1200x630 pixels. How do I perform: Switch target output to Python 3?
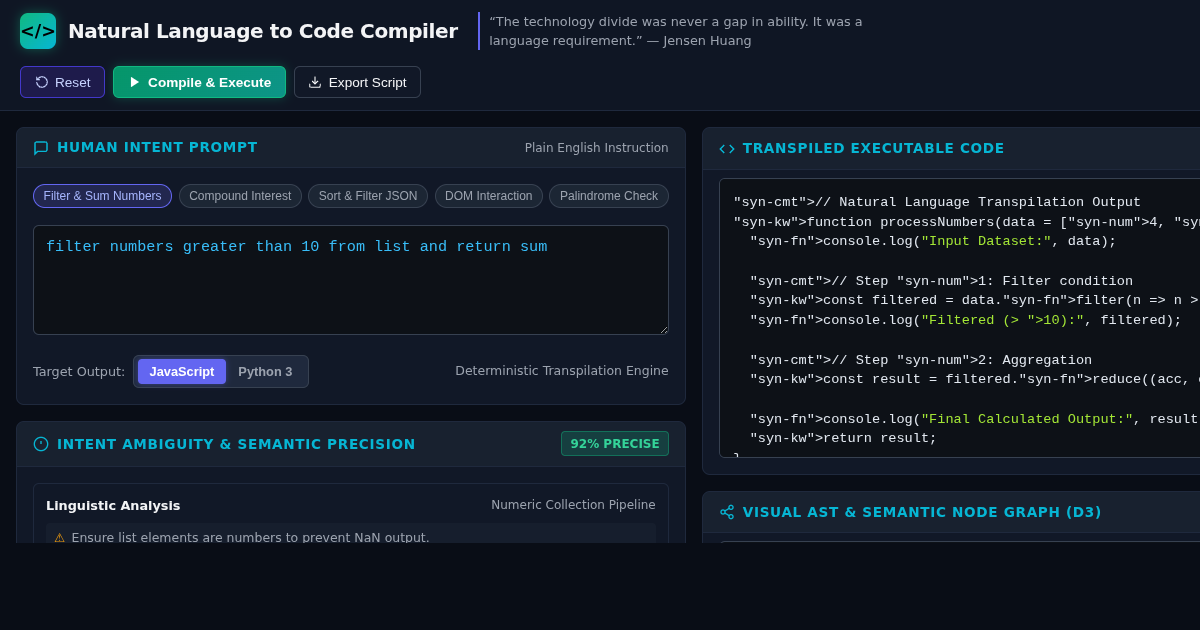click(x=265, y=371)
